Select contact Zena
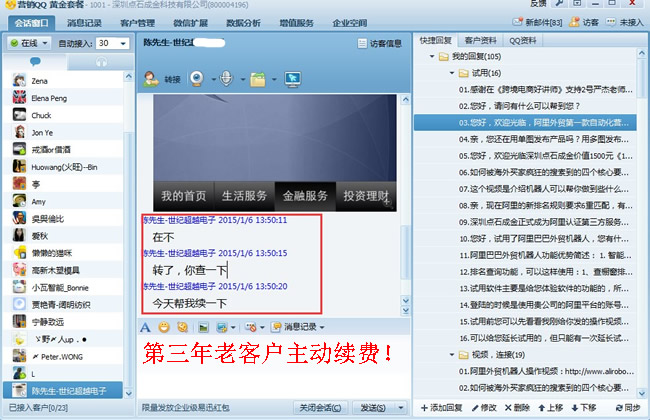 pyautogui.click(x=63, y=81)
